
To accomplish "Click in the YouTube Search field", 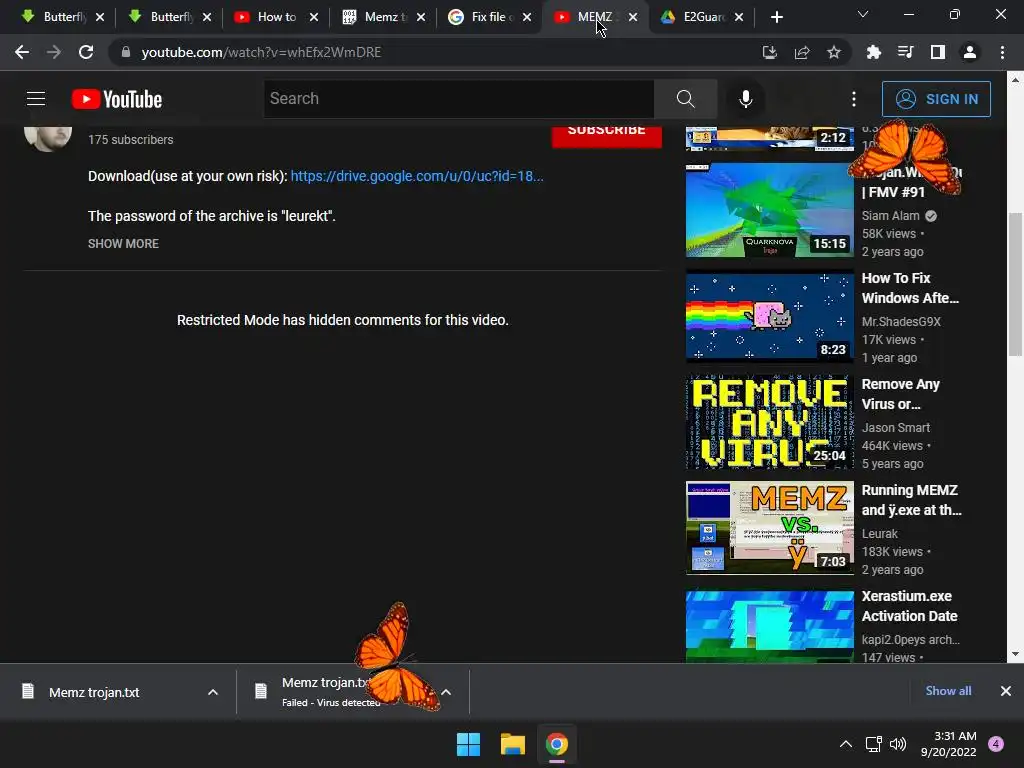I will tap(459, 99).
